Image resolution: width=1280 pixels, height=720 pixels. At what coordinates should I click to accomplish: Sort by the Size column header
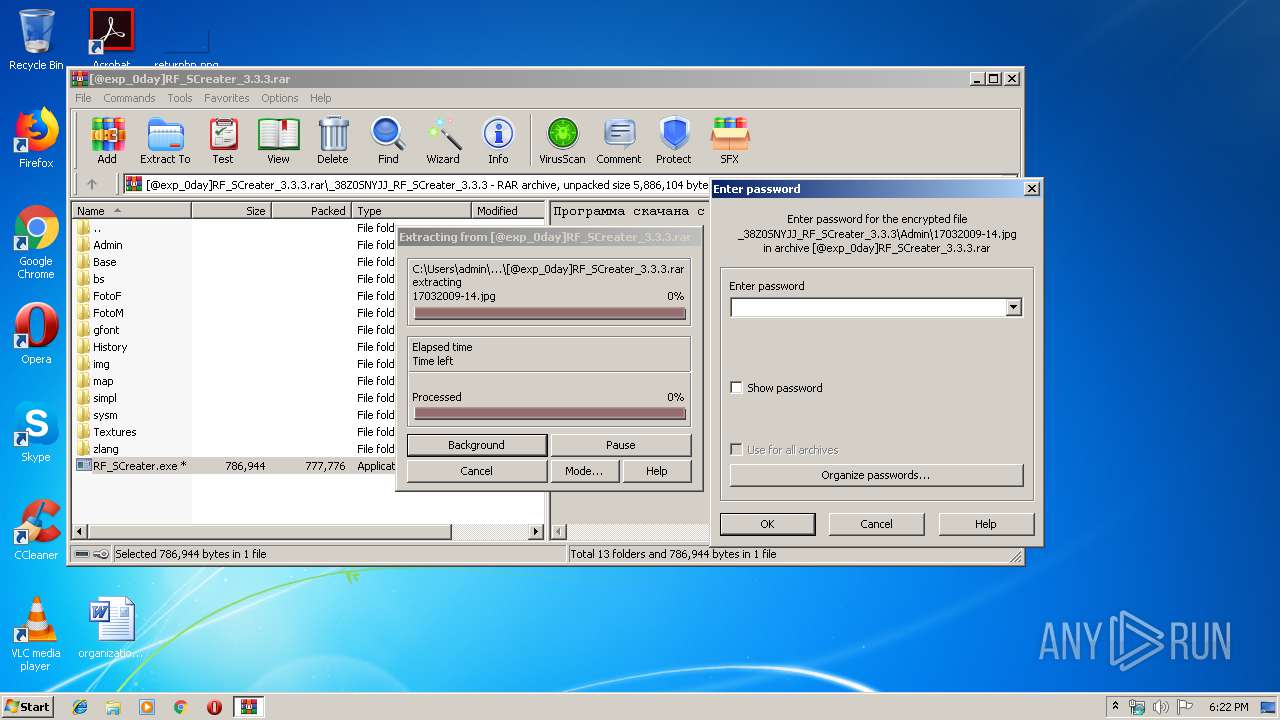[x=231, y=211]
